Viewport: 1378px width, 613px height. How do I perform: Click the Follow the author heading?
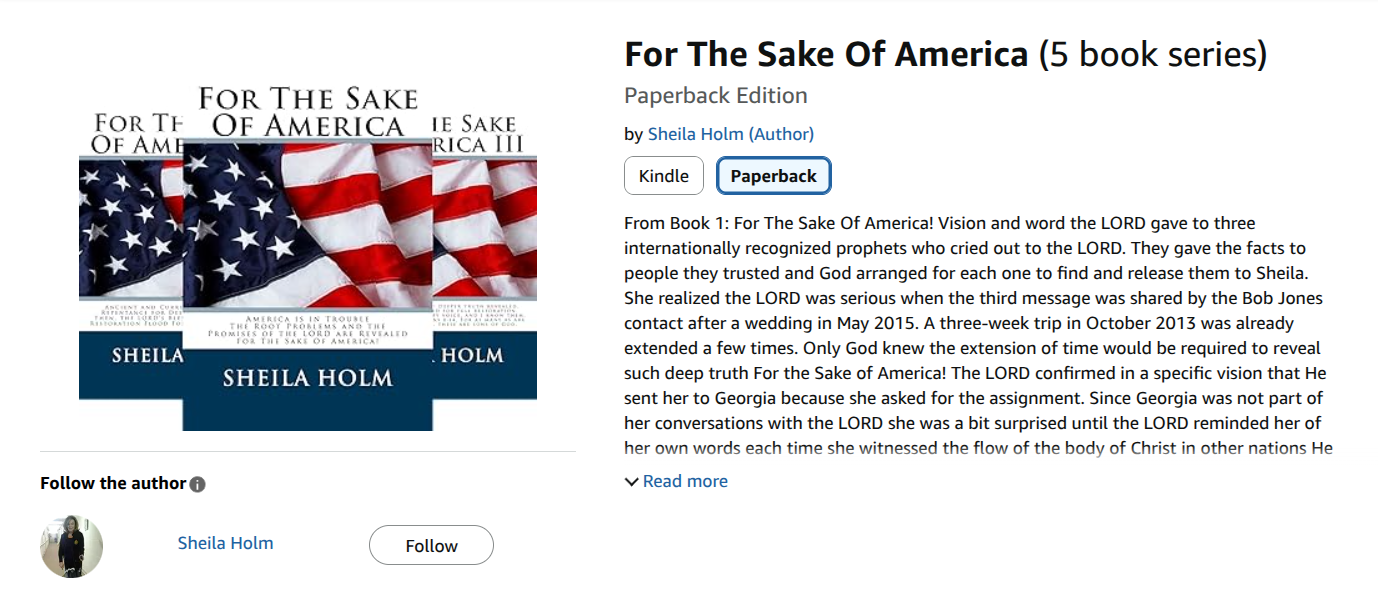click(x=113, y=484)
